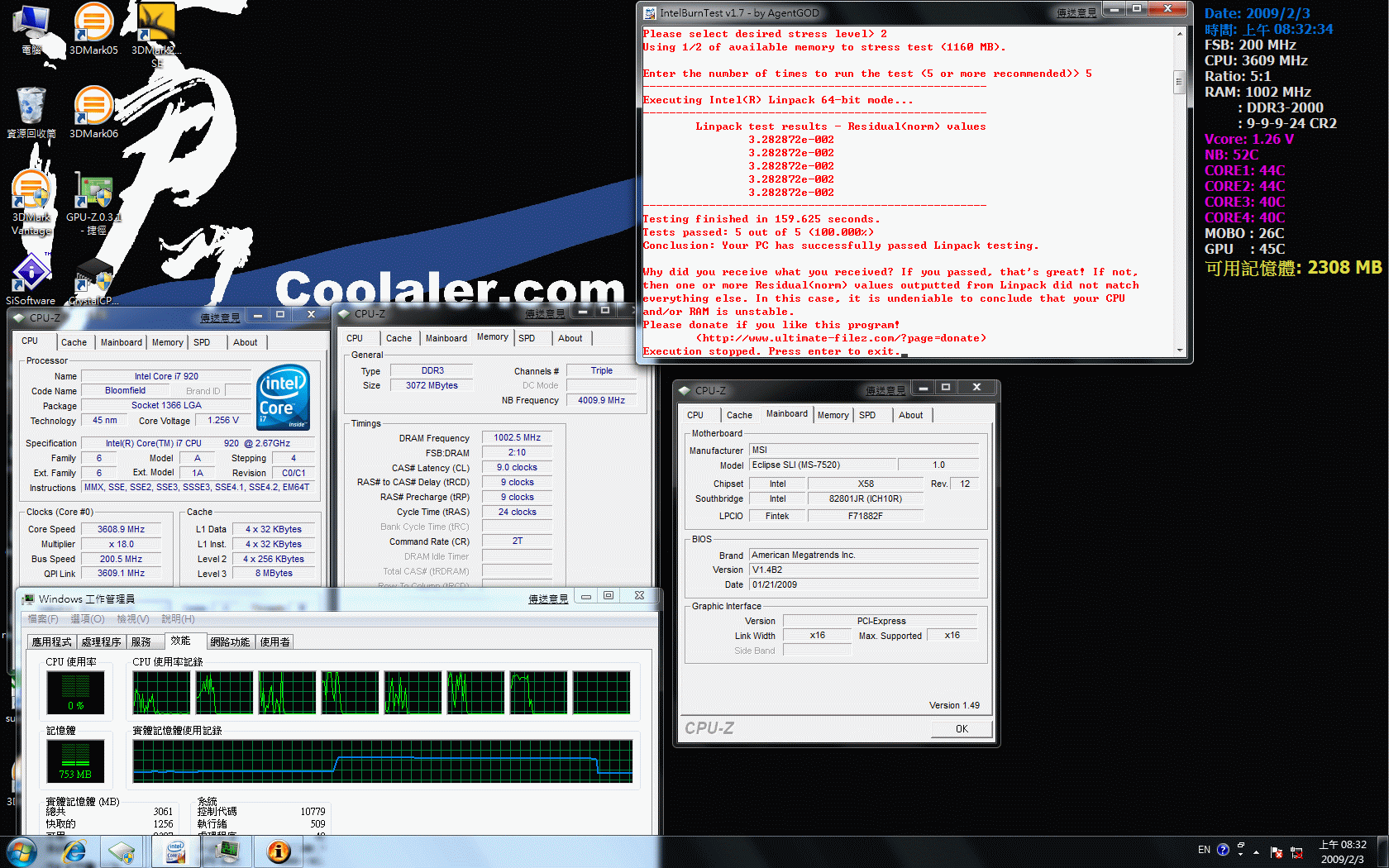Select the '3608.9 MHz' core speed value
Image resolution: width=1389 pixels, height=868 pixels.
(121, 529)
